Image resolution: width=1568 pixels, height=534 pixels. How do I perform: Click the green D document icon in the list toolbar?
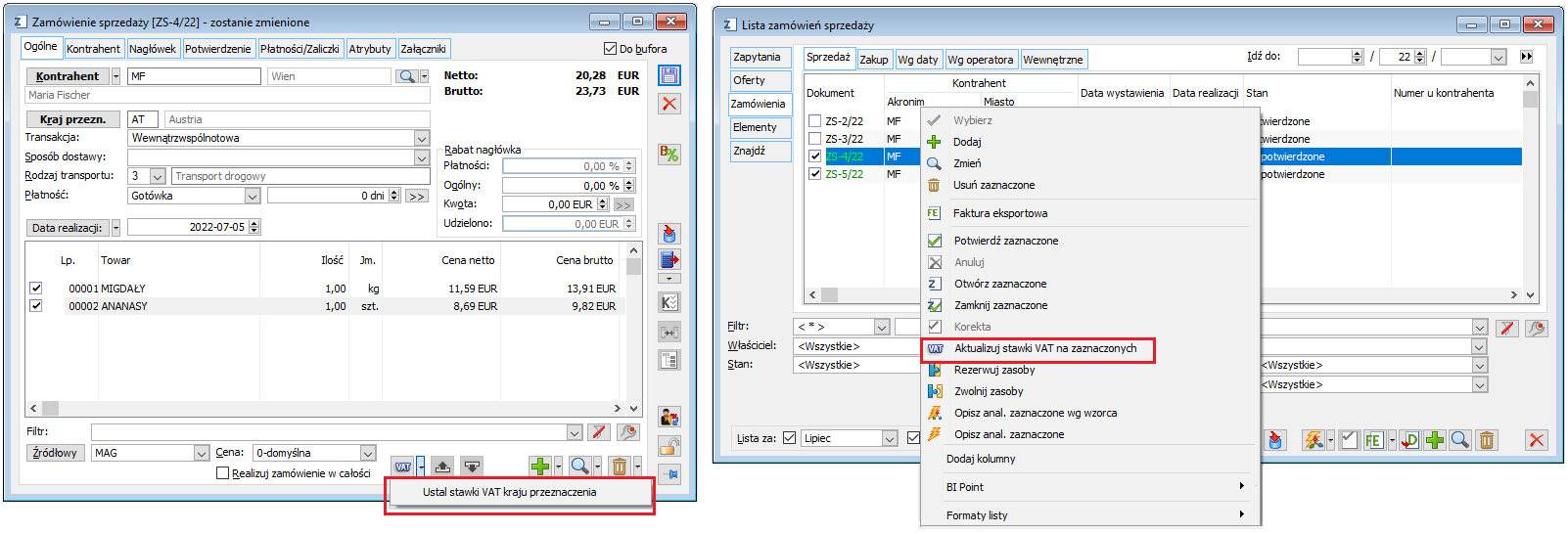click(x=1410, y=440)
